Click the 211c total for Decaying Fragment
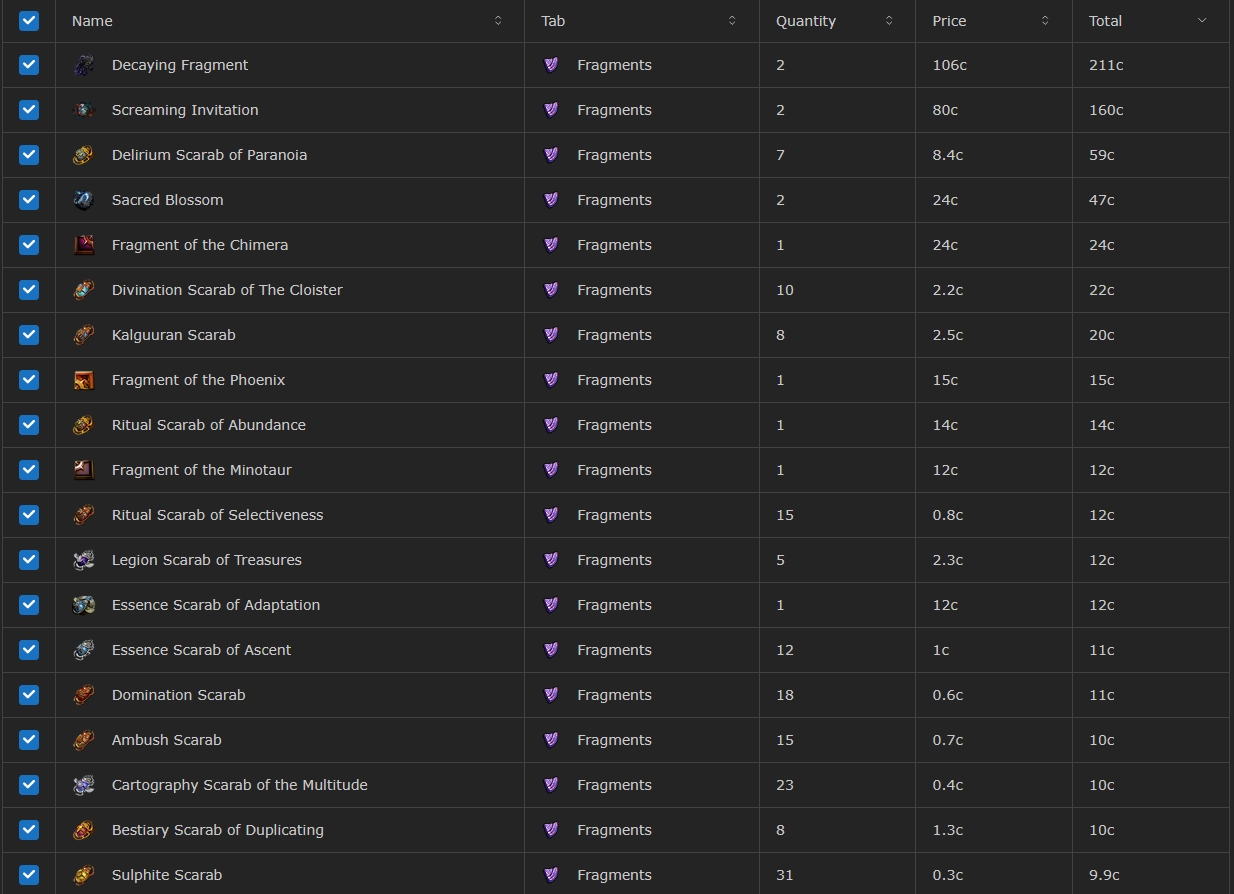 (1106, 65)
